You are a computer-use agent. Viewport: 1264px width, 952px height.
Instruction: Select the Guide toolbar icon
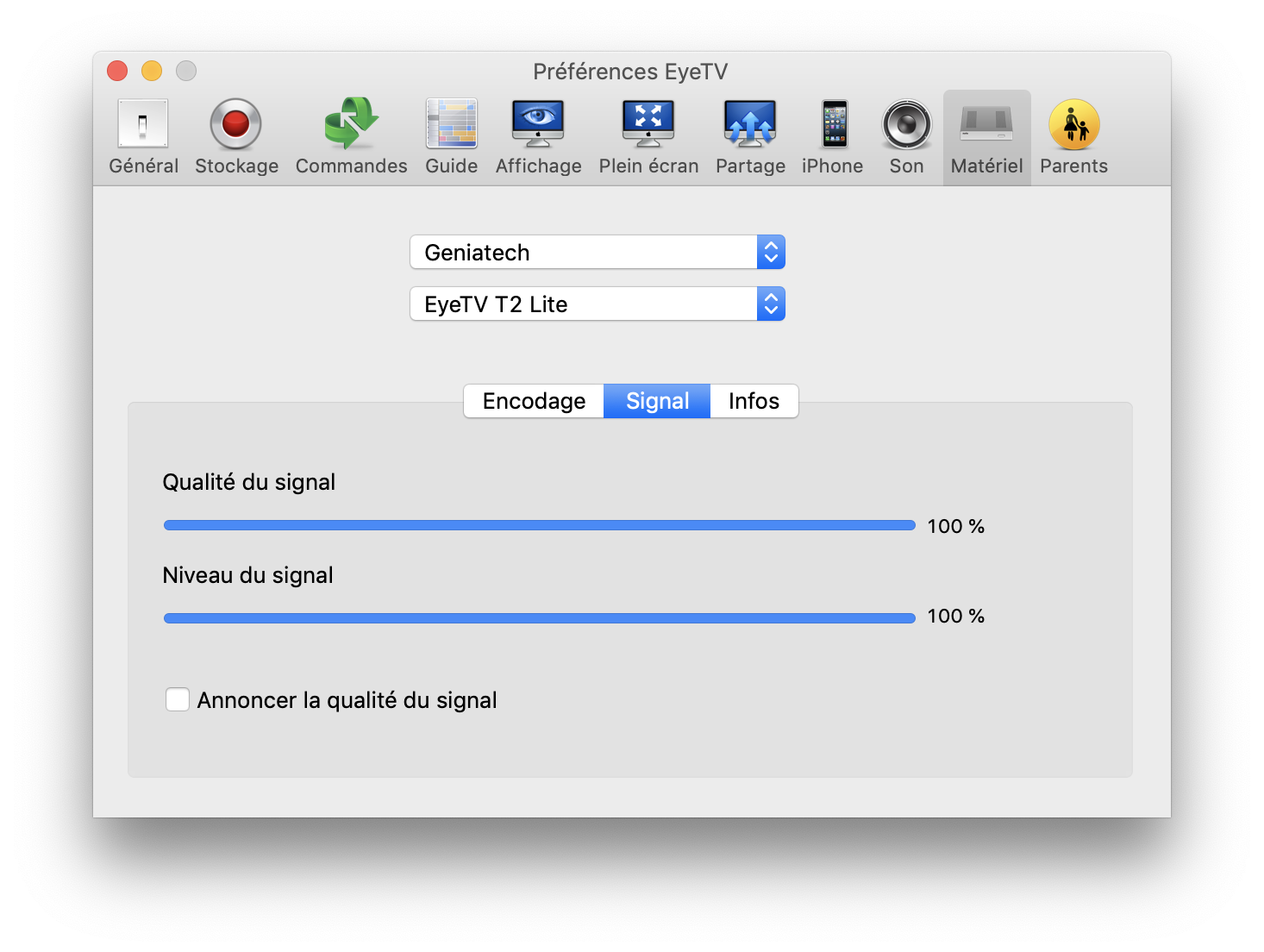(452, 136)
